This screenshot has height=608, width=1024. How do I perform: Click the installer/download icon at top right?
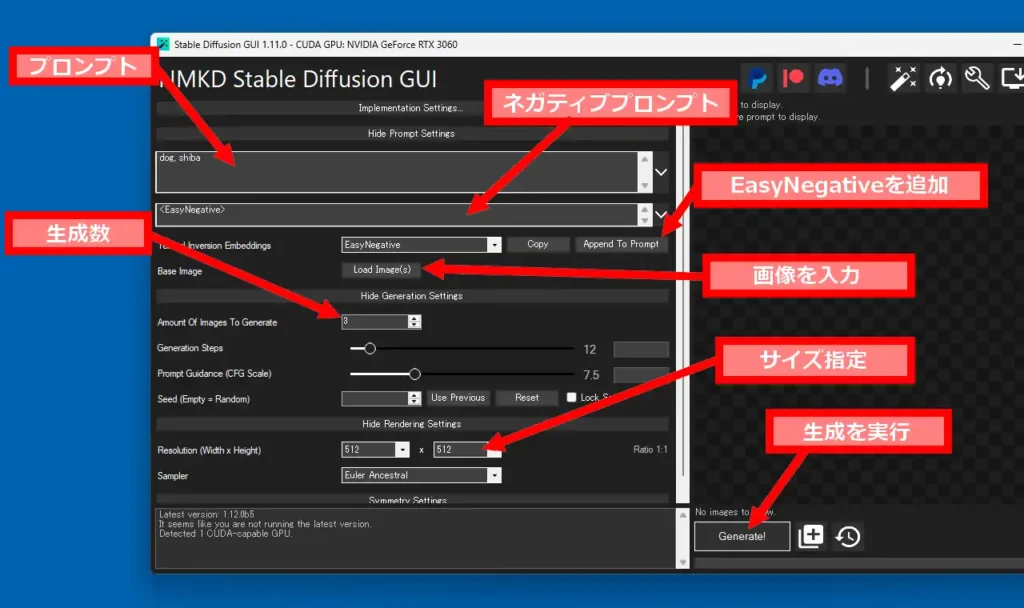1013,78
